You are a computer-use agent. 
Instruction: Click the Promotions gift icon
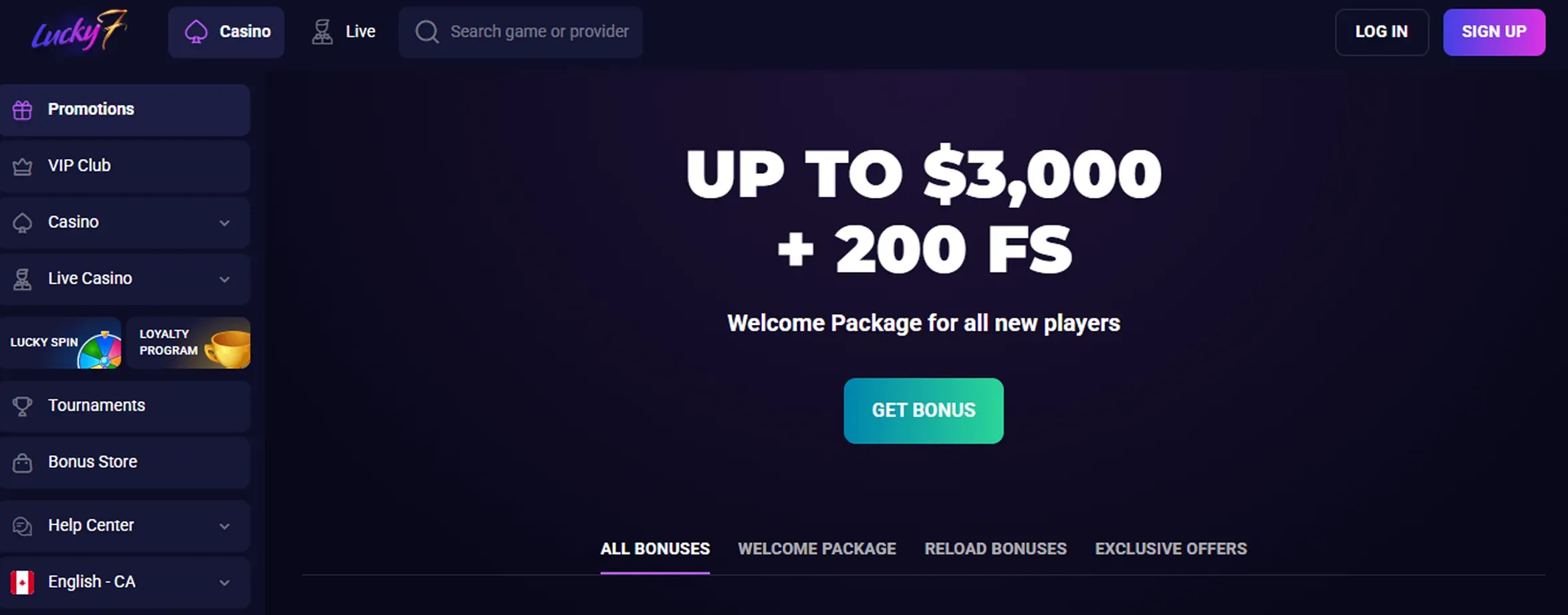[23, 109]
